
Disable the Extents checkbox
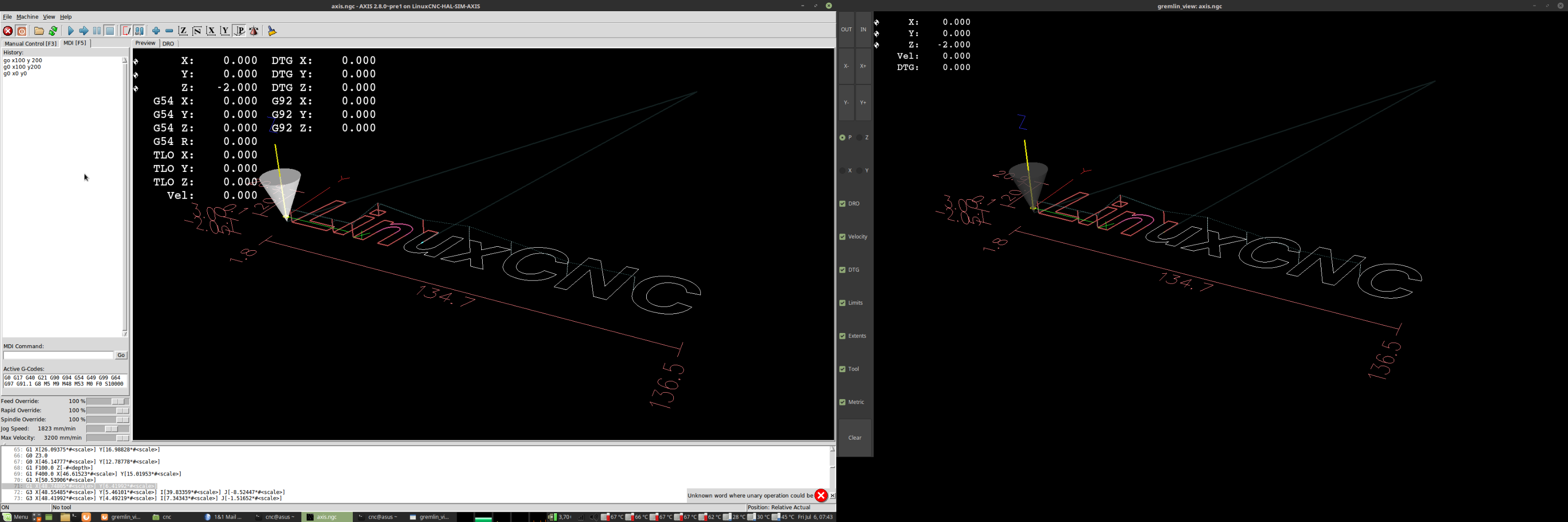pos(842,336)
